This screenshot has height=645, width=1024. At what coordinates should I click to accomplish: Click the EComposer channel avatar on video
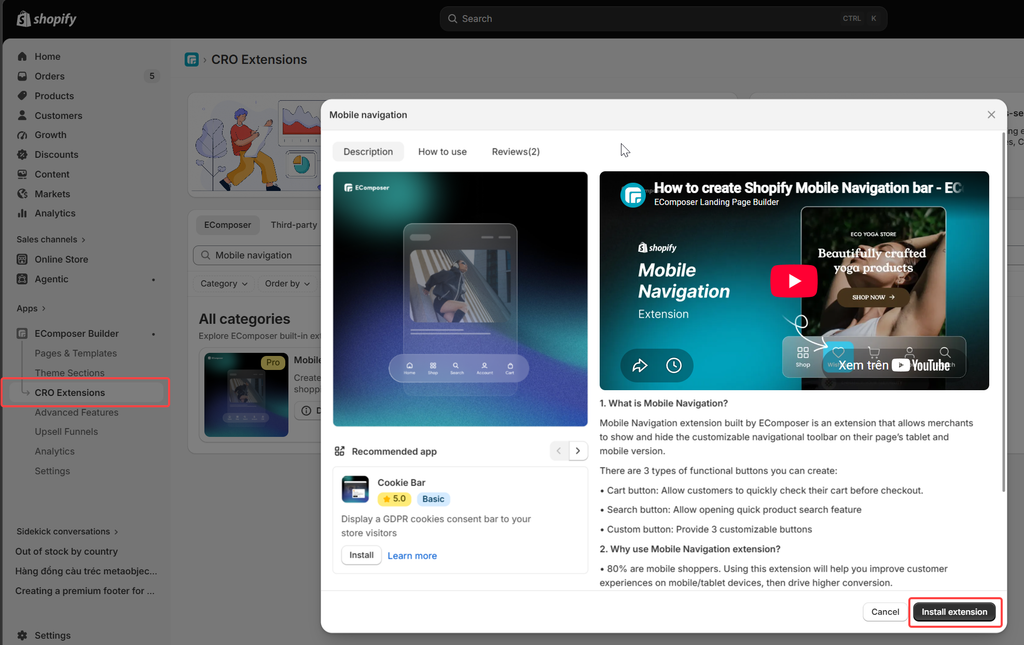[632, 195]
